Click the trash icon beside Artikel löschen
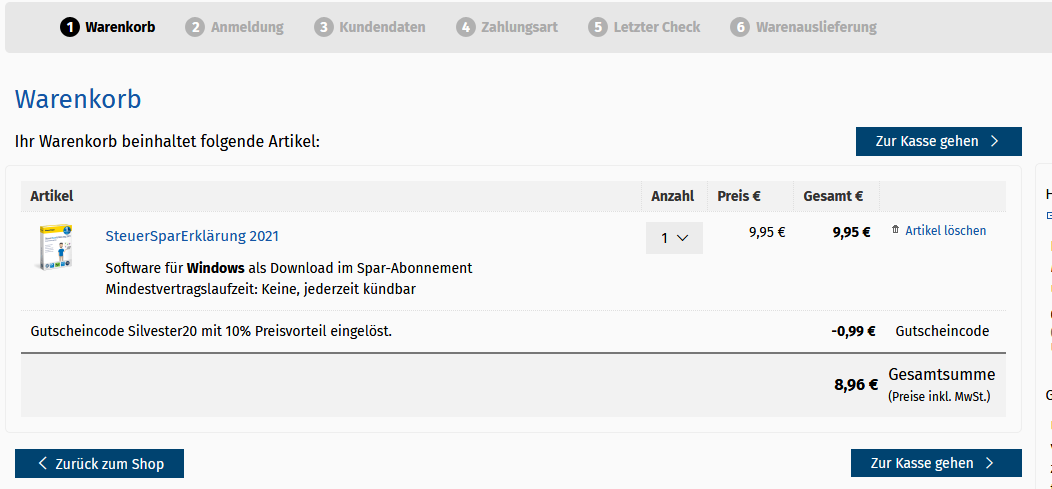Screen dimensions: 1052x489 [x=895, y=230]
